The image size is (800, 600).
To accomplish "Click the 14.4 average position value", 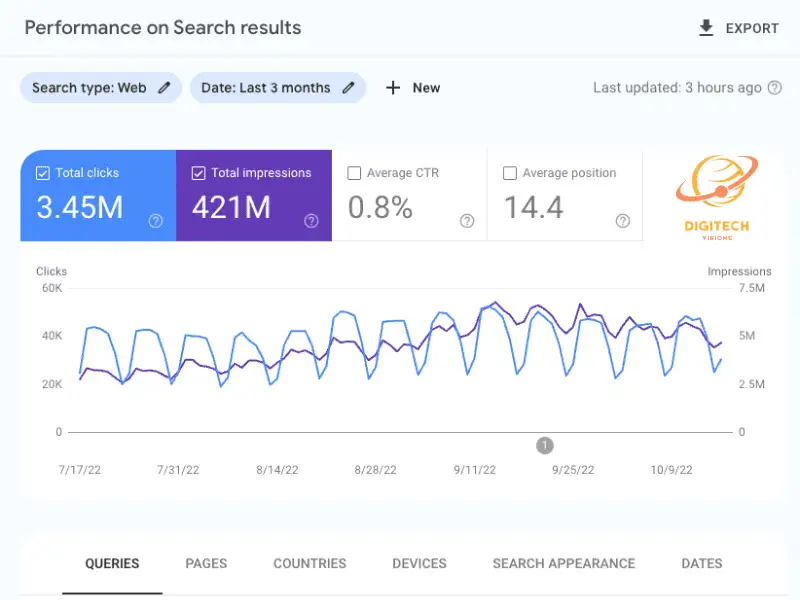I will (534, 208).
